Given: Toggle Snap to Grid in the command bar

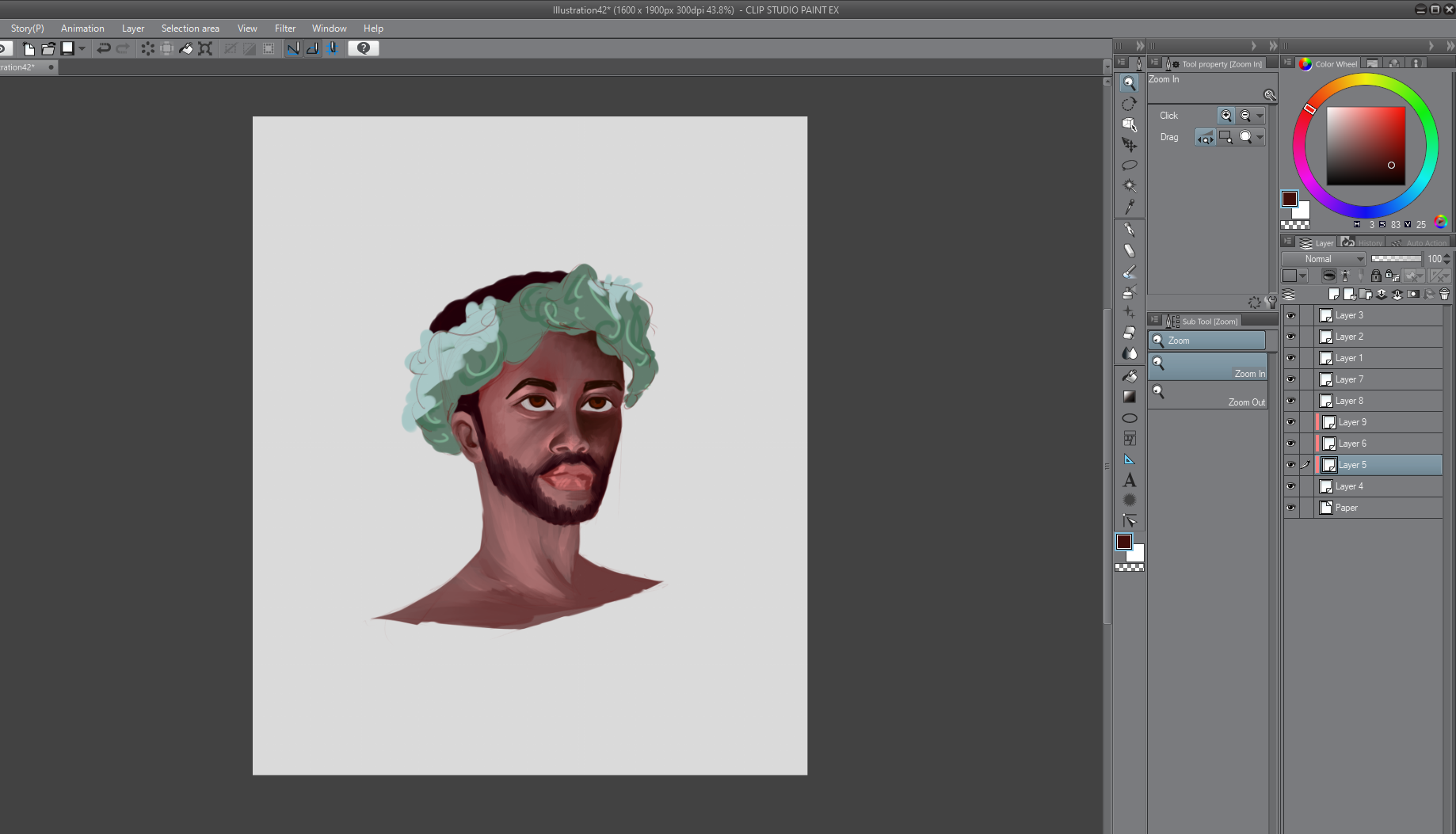Looking at the screenshot, I should (x=333, y=48).
